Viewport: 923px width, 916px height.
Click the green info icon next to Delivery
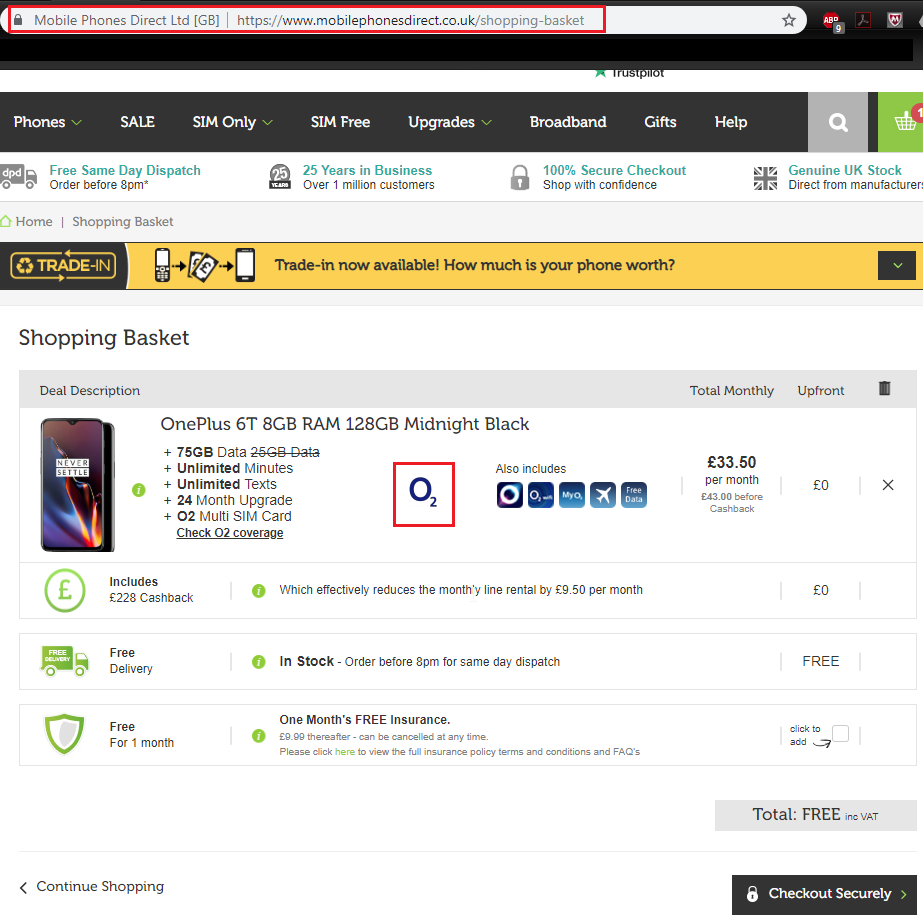[258, 661]
